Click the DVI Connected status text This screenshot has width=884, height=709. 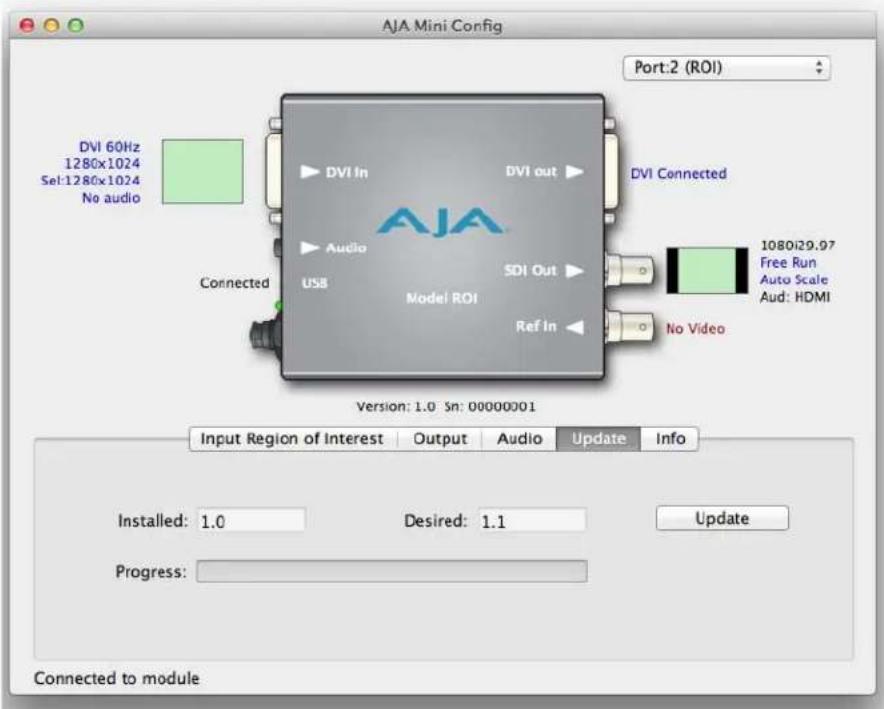(x=678, y=174)
